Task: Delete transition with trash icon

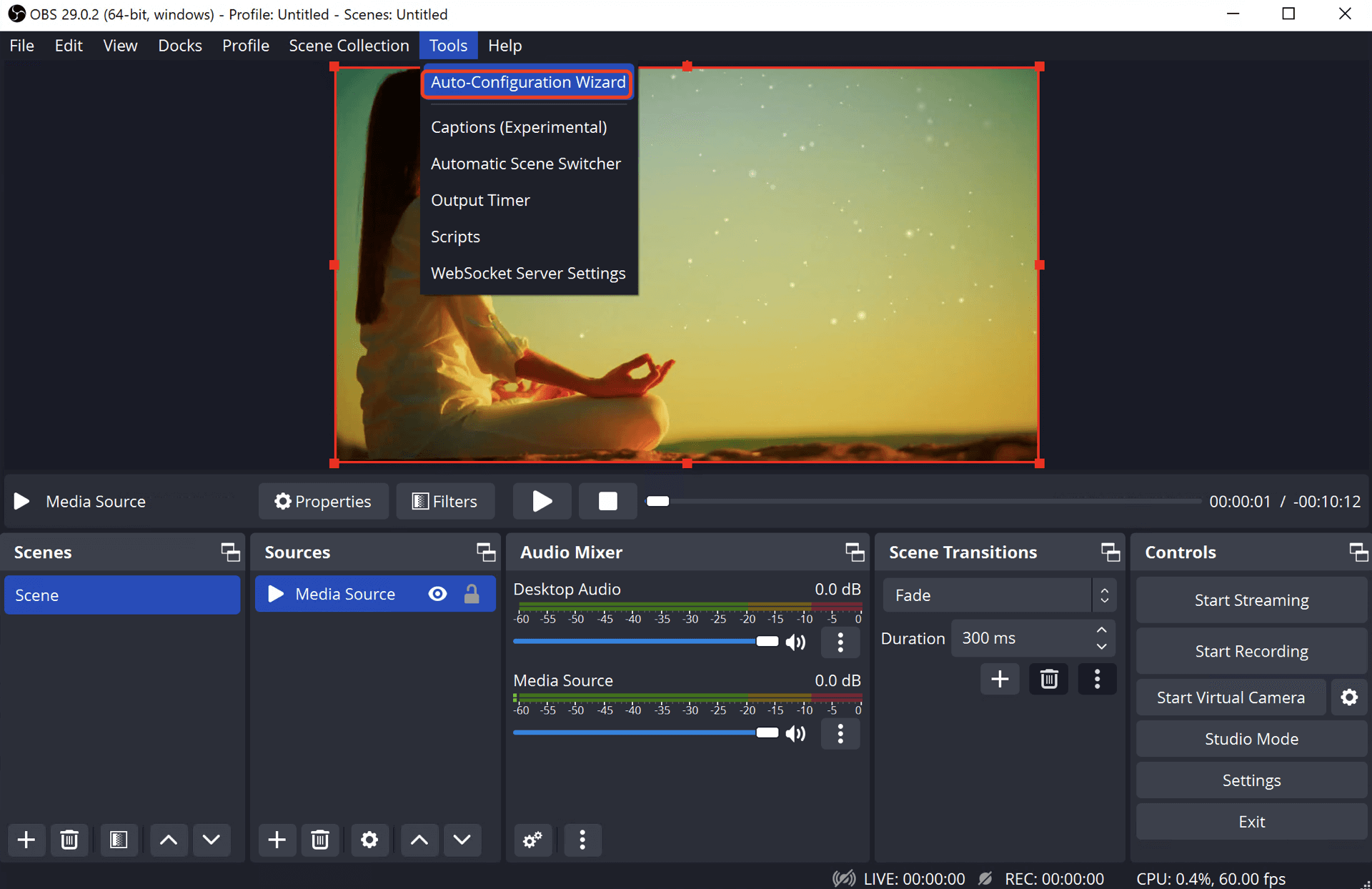Action: (1048, 679)
